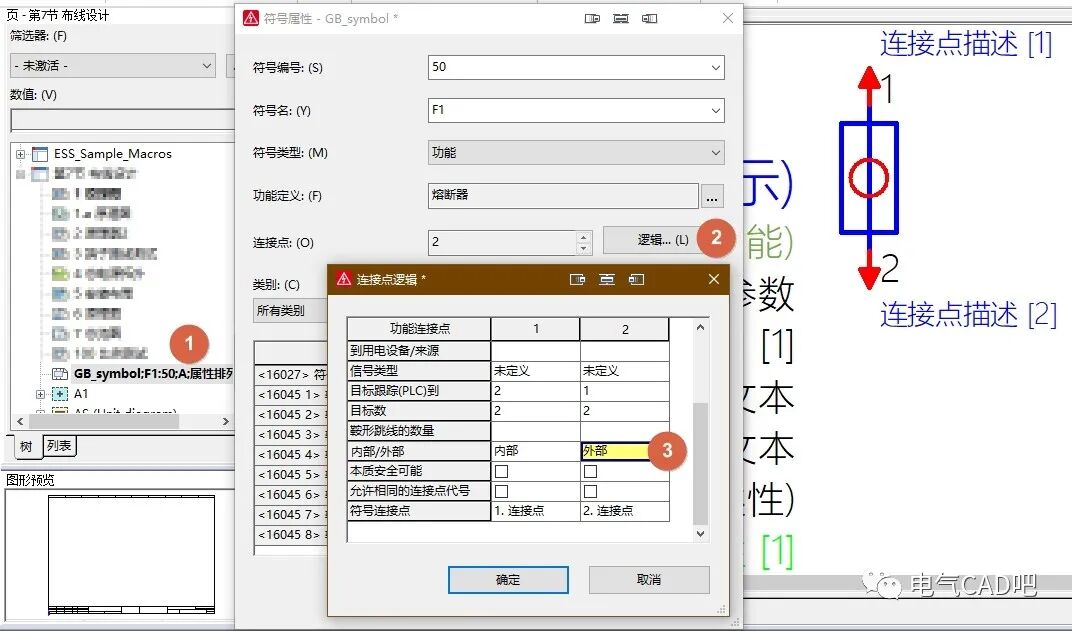The width and height of the screenshot is (1072, 631).
Task: Click column header 1 in logic table
Action: tap(535, 329)
